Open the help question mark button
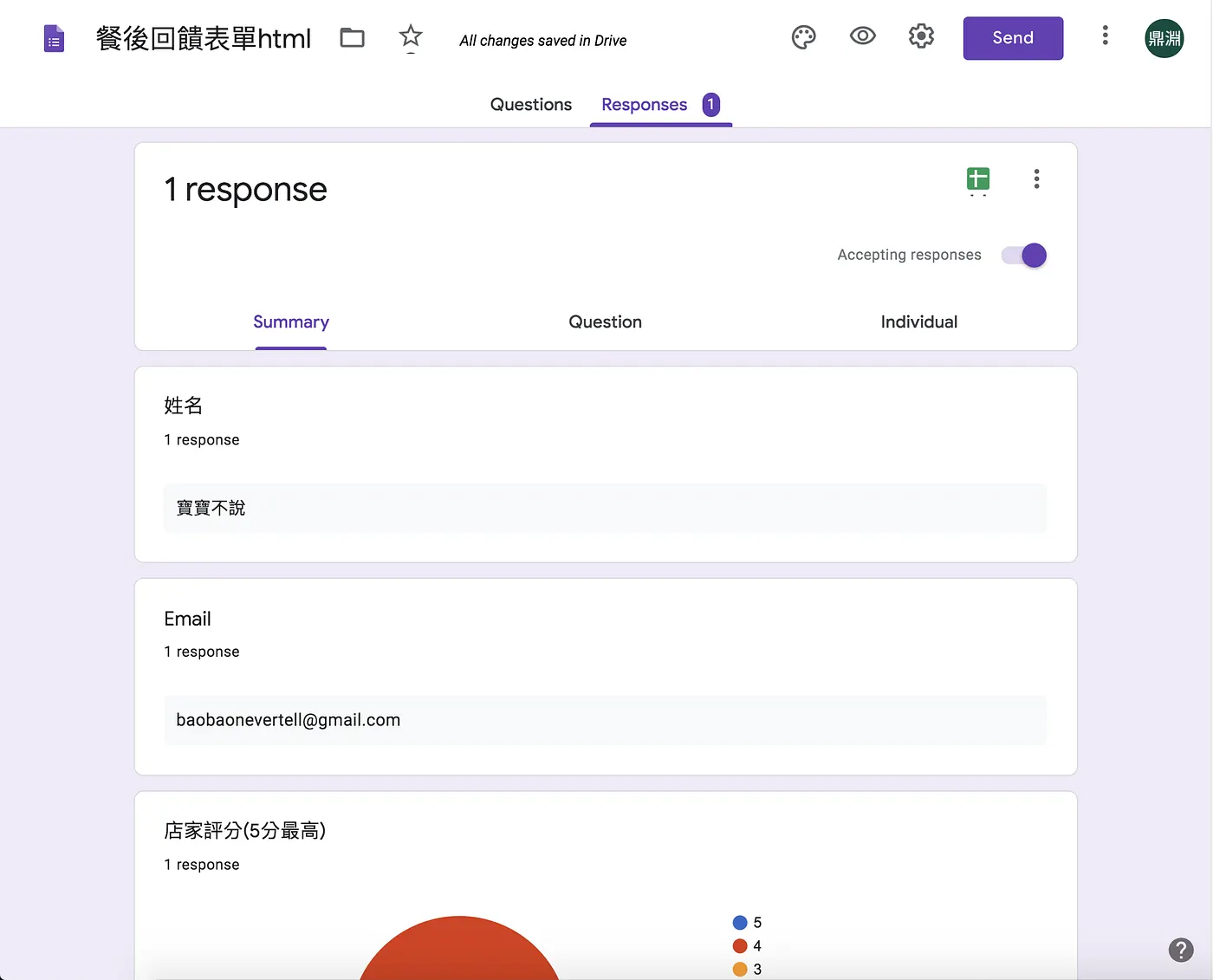The height and width of the screenshot is (980, 1213). (x=1181, y=950)
